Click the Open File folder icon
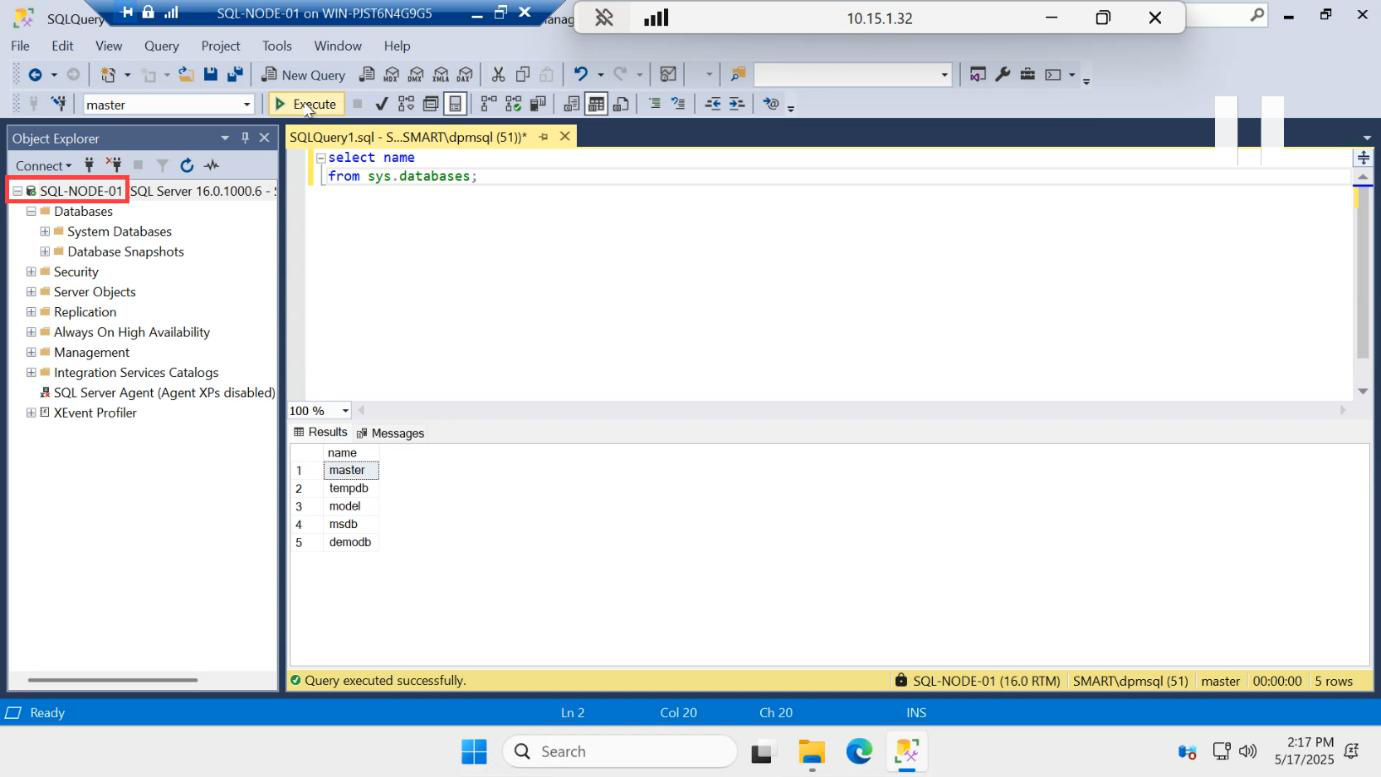1381x777 pixels. point(186,74)
